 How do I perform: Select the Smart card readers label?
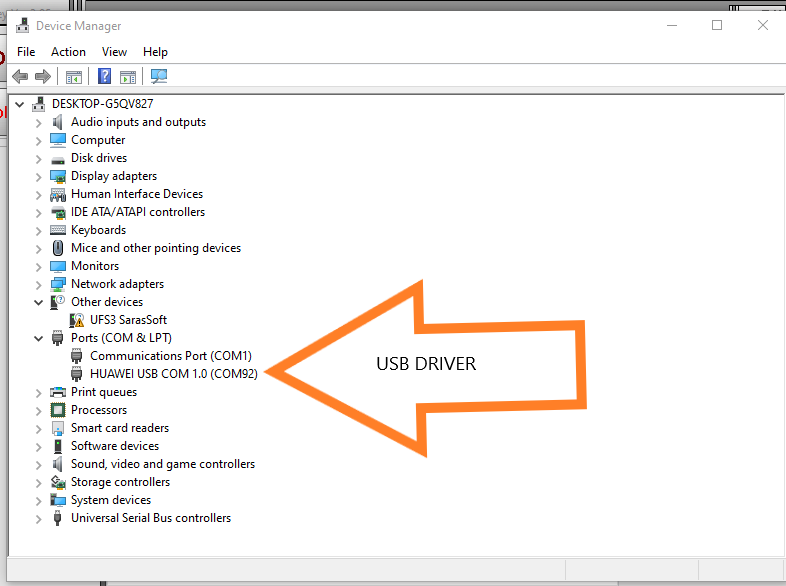120,428
